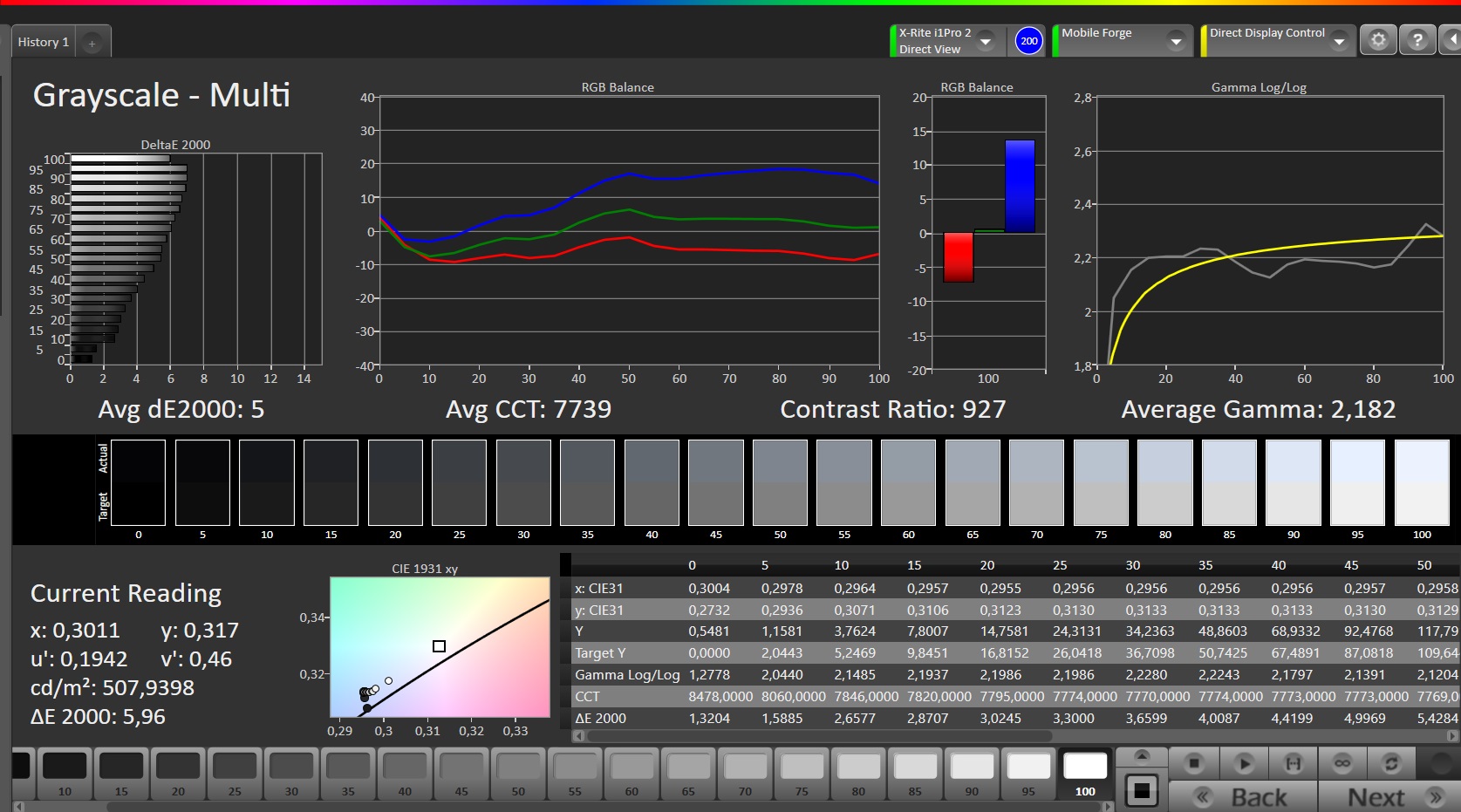The width and height of the screenshot is (1461, 812).
Task: Select the 75 gray level button
Action: coord(802,774)
